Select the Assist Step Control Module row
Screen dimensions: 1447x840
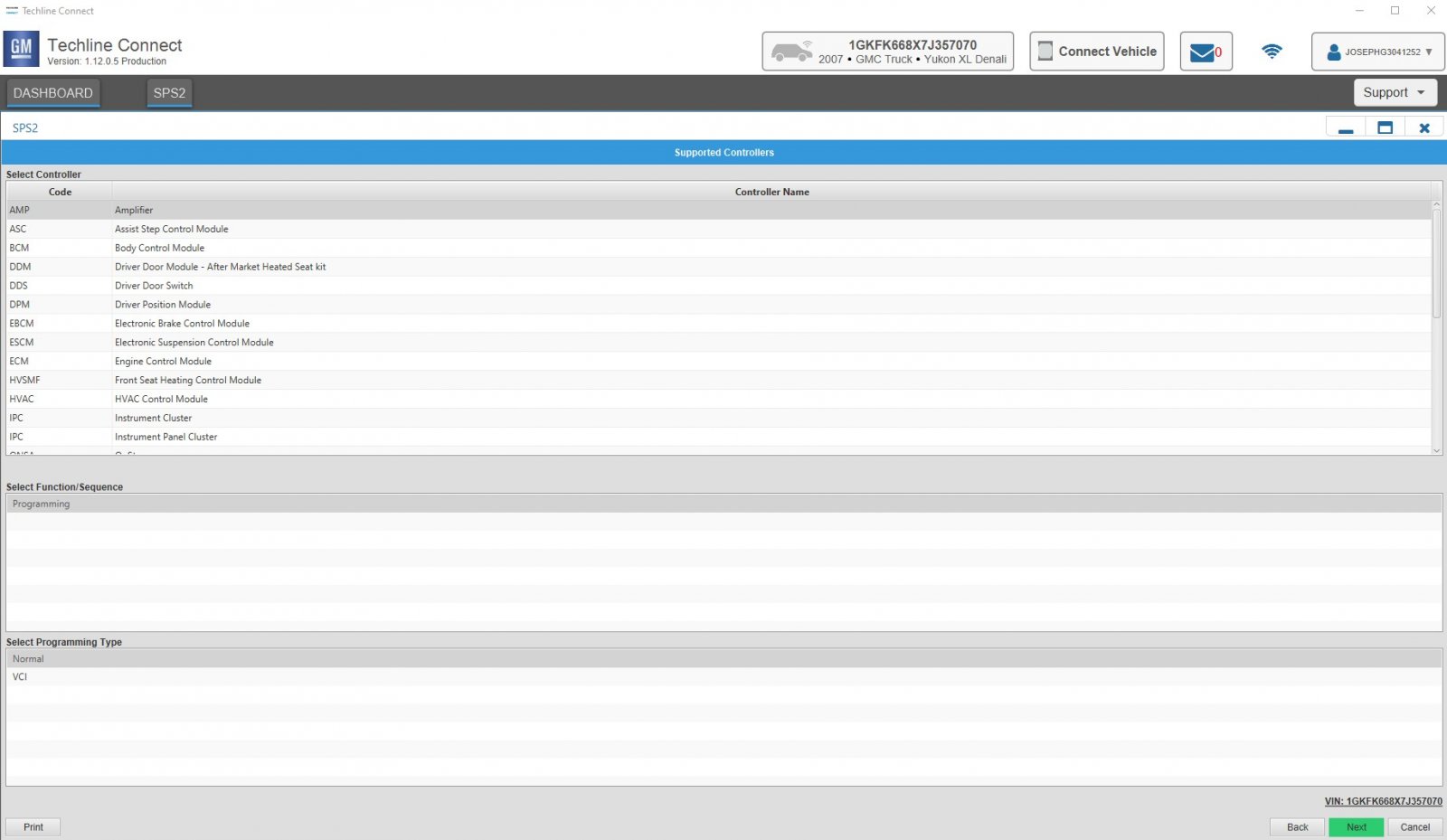719,229
